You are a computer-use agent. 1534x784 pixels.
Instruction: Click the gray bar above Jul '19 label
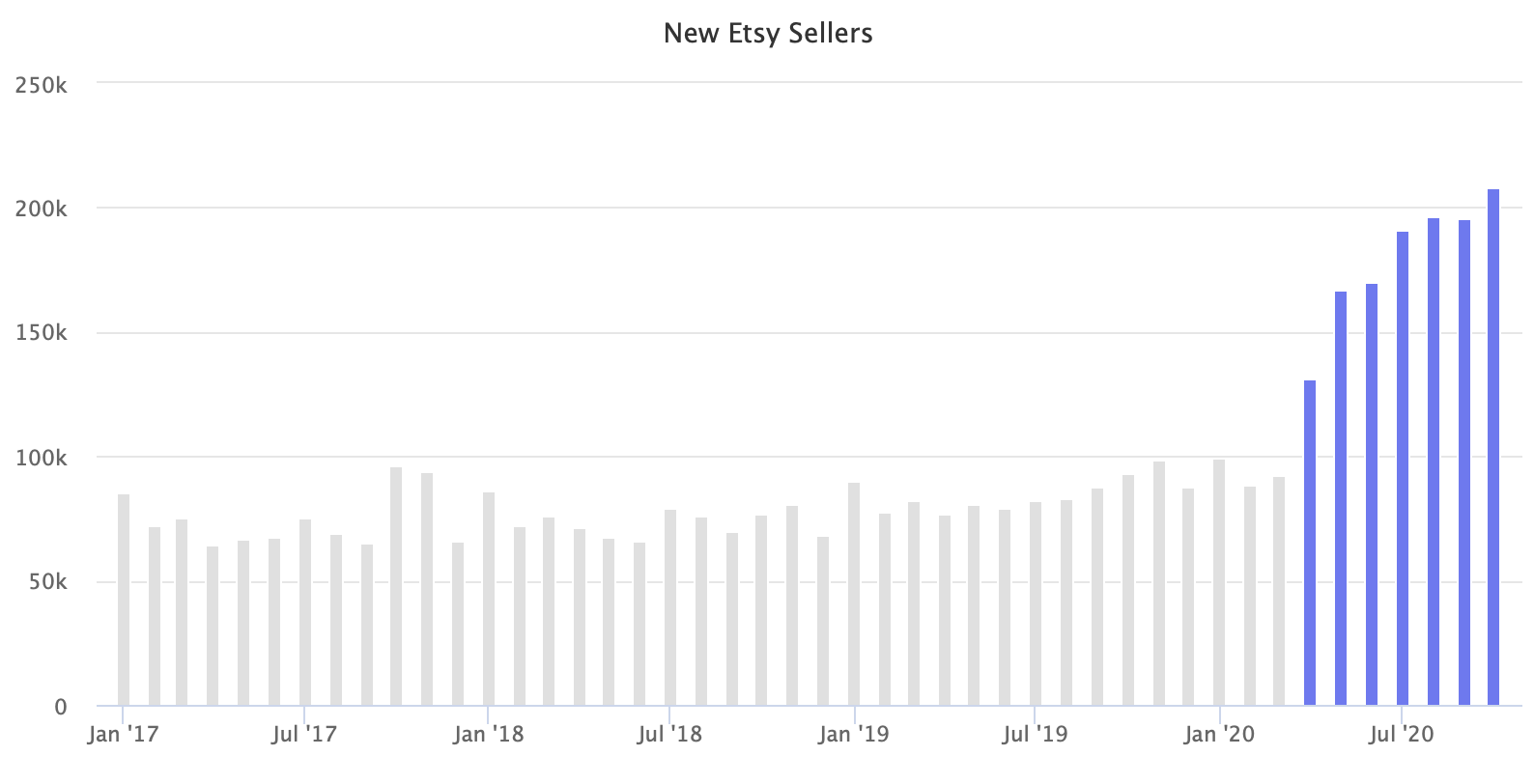[x=1036, y=603]
